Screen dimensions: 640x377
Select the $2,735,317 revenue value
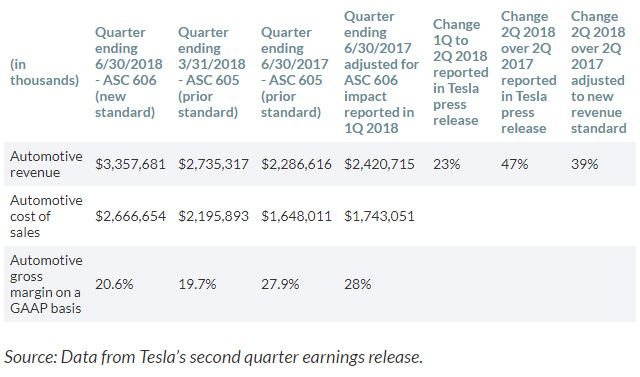(213, 164)
